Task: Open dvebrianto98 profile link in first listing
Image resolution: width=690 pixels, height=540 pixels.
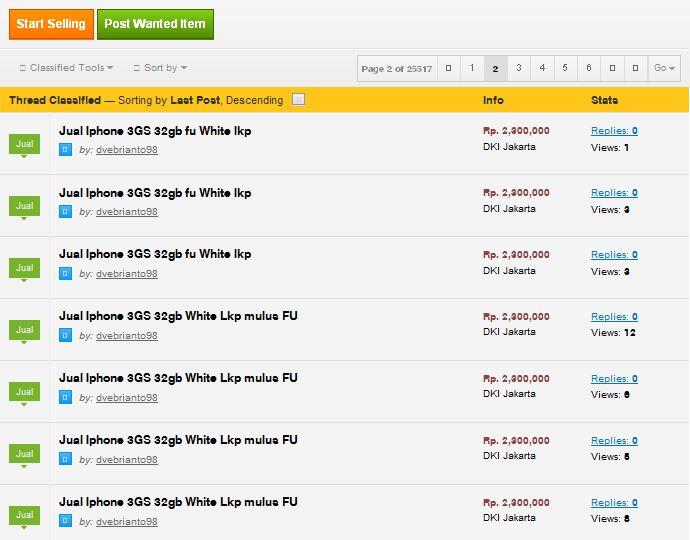Action: (x=126, y=150)
